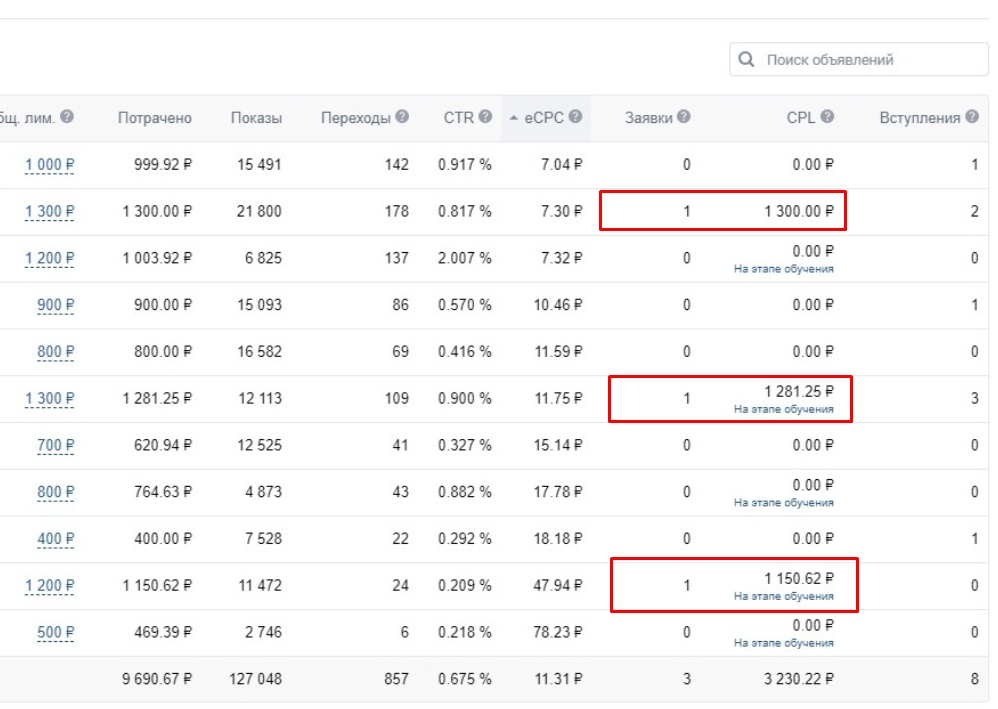Sort table by Потрачено column

tap(155, 118)
